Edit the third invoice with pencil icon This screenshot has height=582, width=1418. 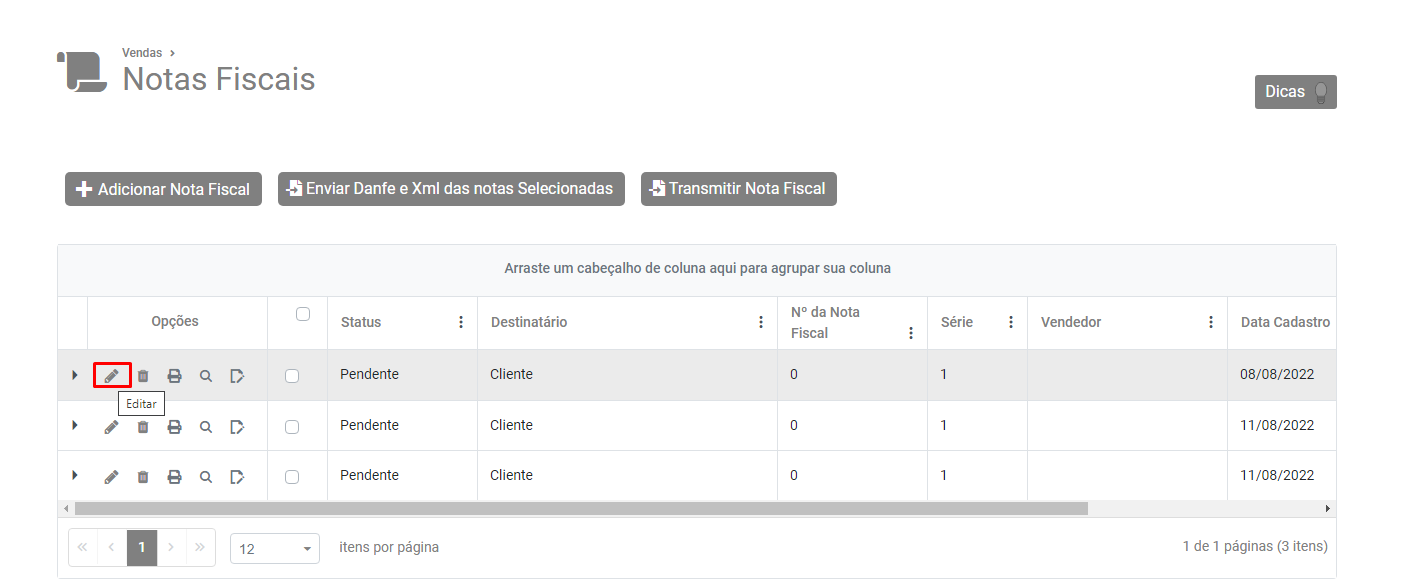[x=112, y=477]
